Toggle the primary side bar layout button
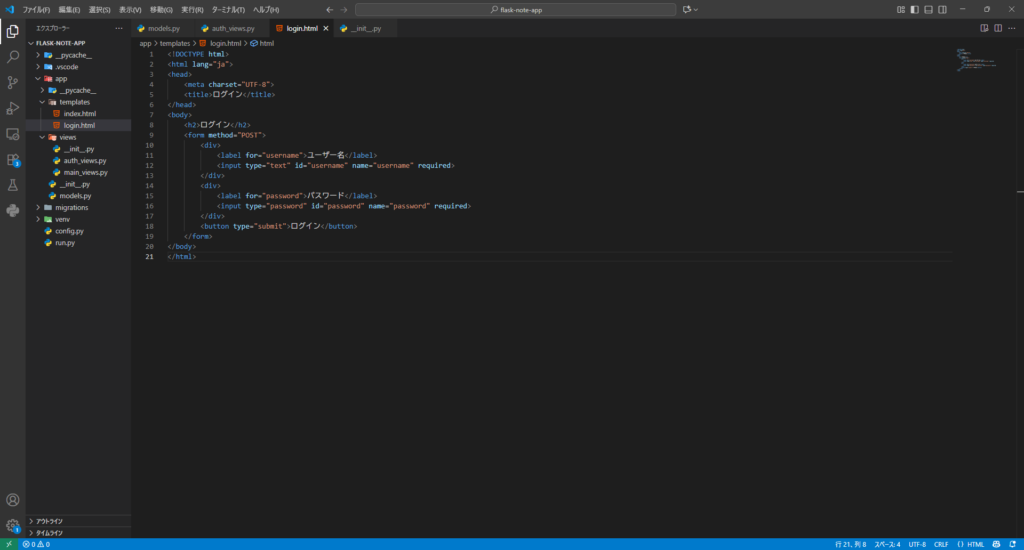The width and height of the screenshot is (1024, 550). click(914, 9)
